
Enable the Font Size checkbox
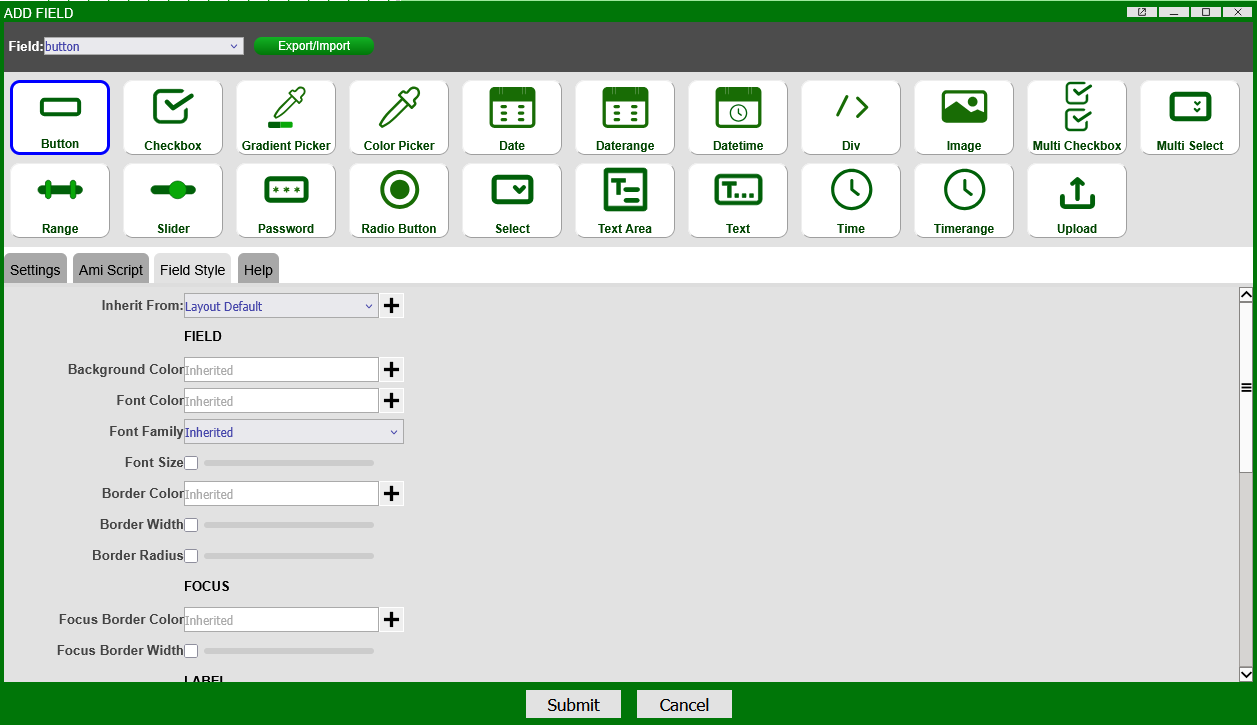(191, 463)
